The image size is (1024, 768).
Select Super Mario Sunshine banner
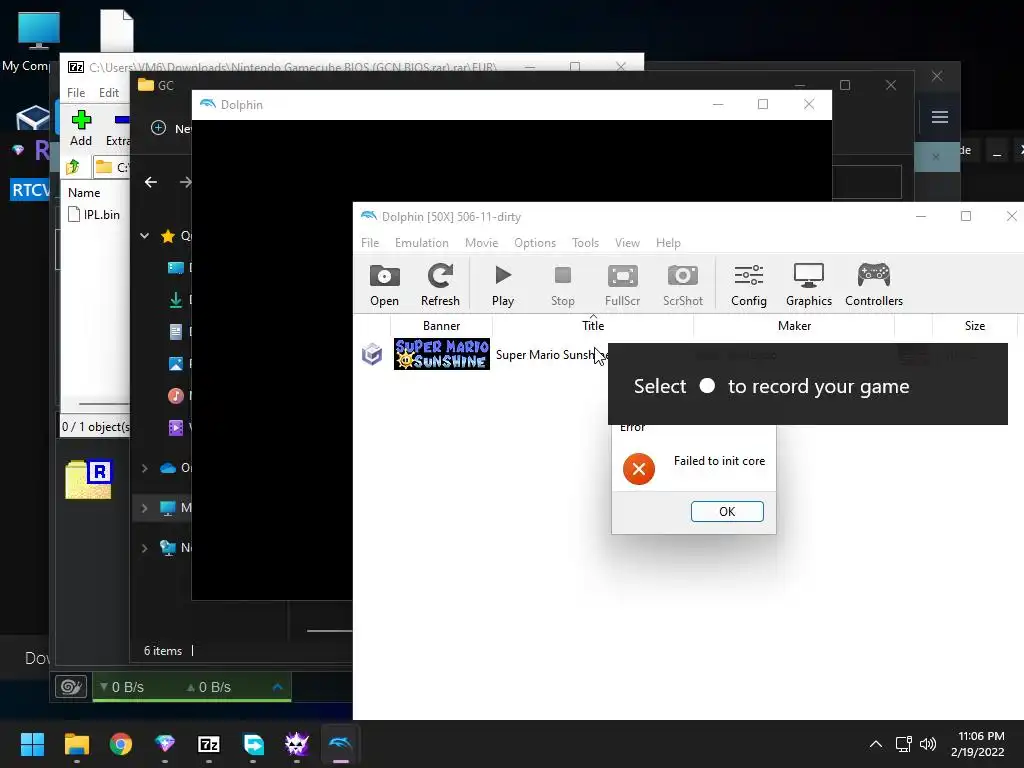(441, 354)
